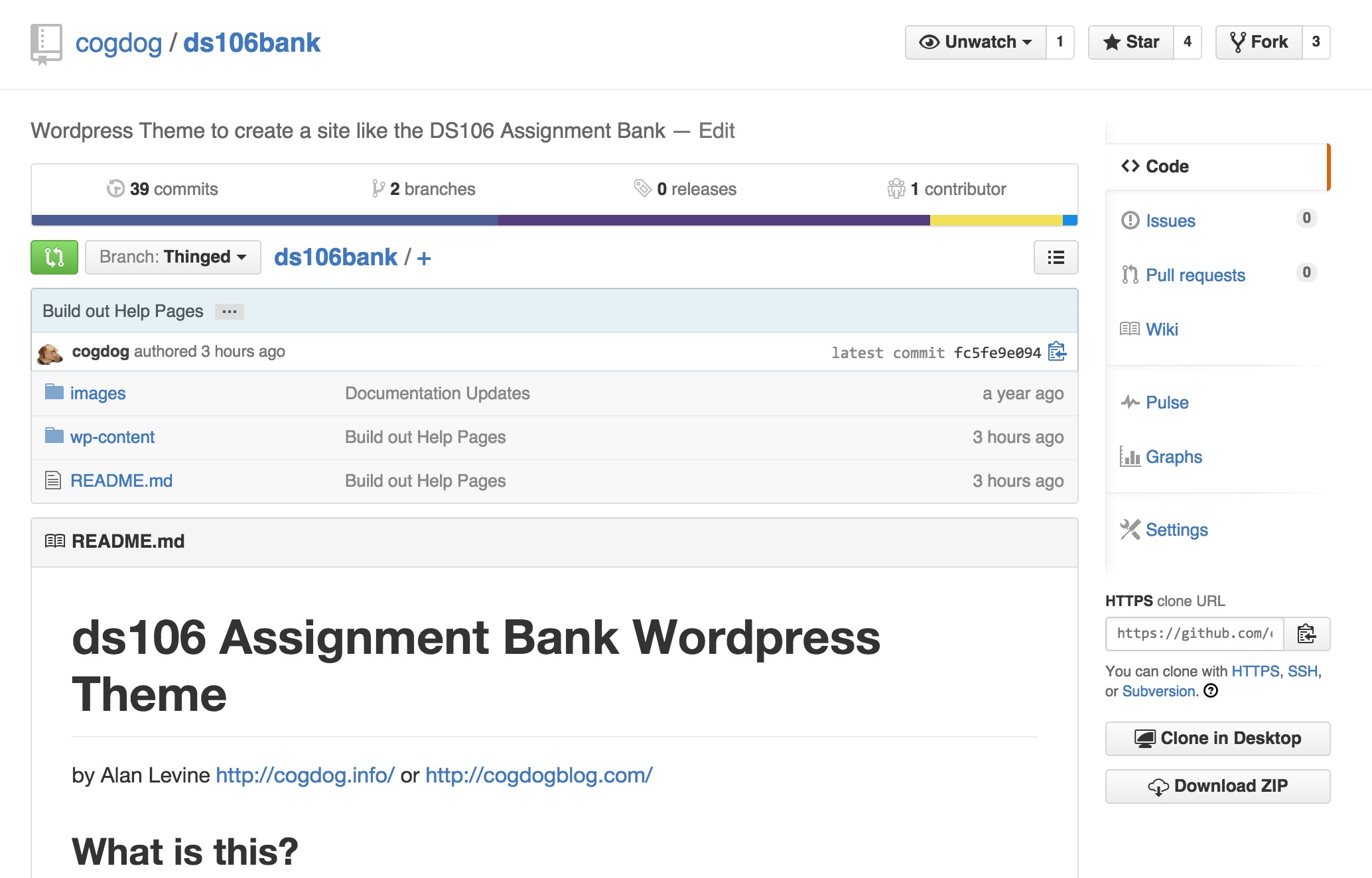Open the repository Wiki
The image size is (1372, 878).
[x=1162, y=329]
